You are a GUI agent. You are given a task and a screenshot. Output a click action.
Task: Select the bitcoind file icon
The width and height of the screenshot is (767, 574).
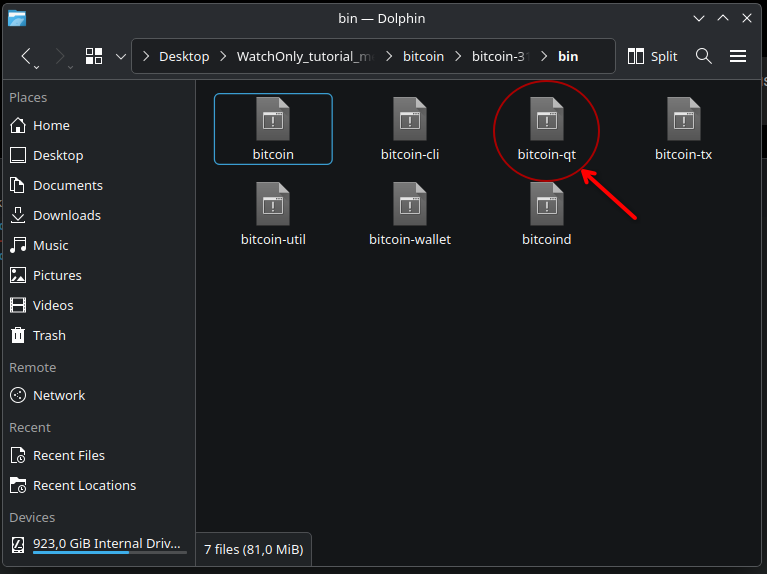click(x=547, y=204)
